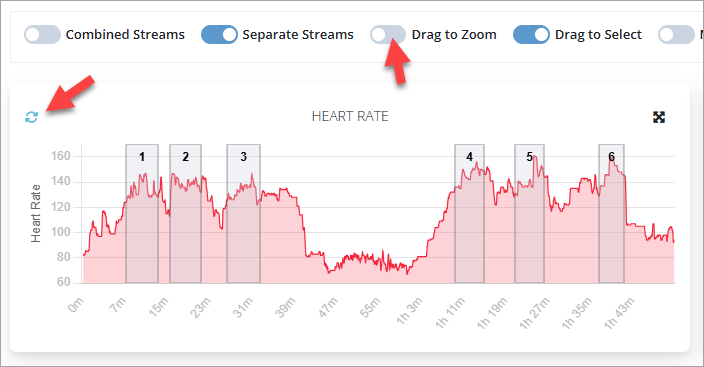Click the Heart Rate y-axis label
The width and height of the screenshot is (704, 367).
point(35,213)
